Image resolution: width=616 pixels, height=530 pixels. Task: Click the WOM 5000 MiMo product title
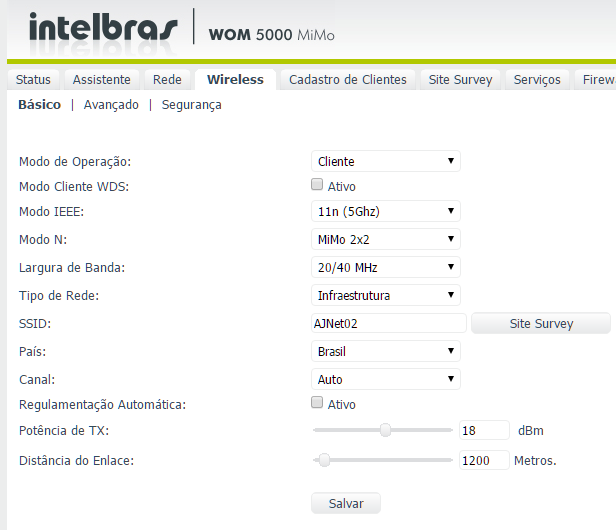tap(271, 35)
